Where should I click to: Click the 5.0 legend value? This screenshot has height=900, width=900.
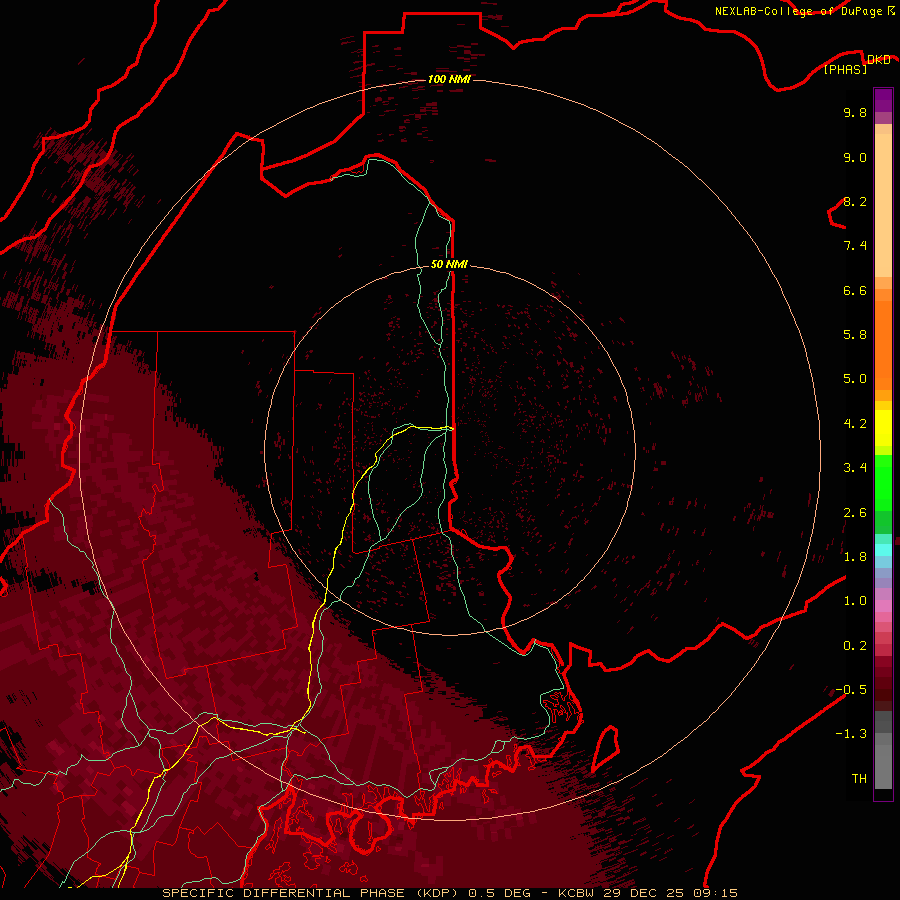[855, 379]
